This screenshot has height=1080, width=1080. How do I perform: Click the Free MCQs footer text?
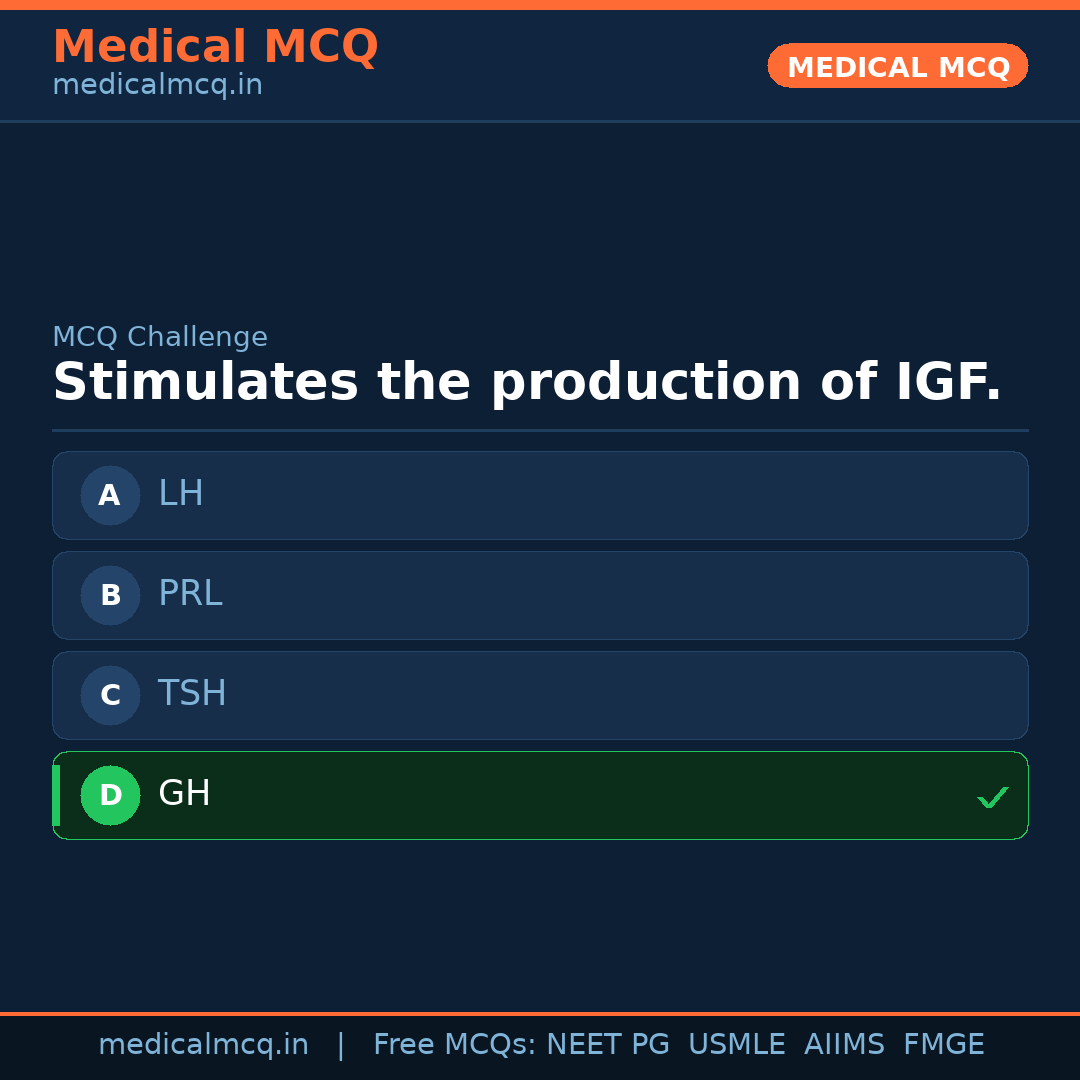tap(454, 1045)
